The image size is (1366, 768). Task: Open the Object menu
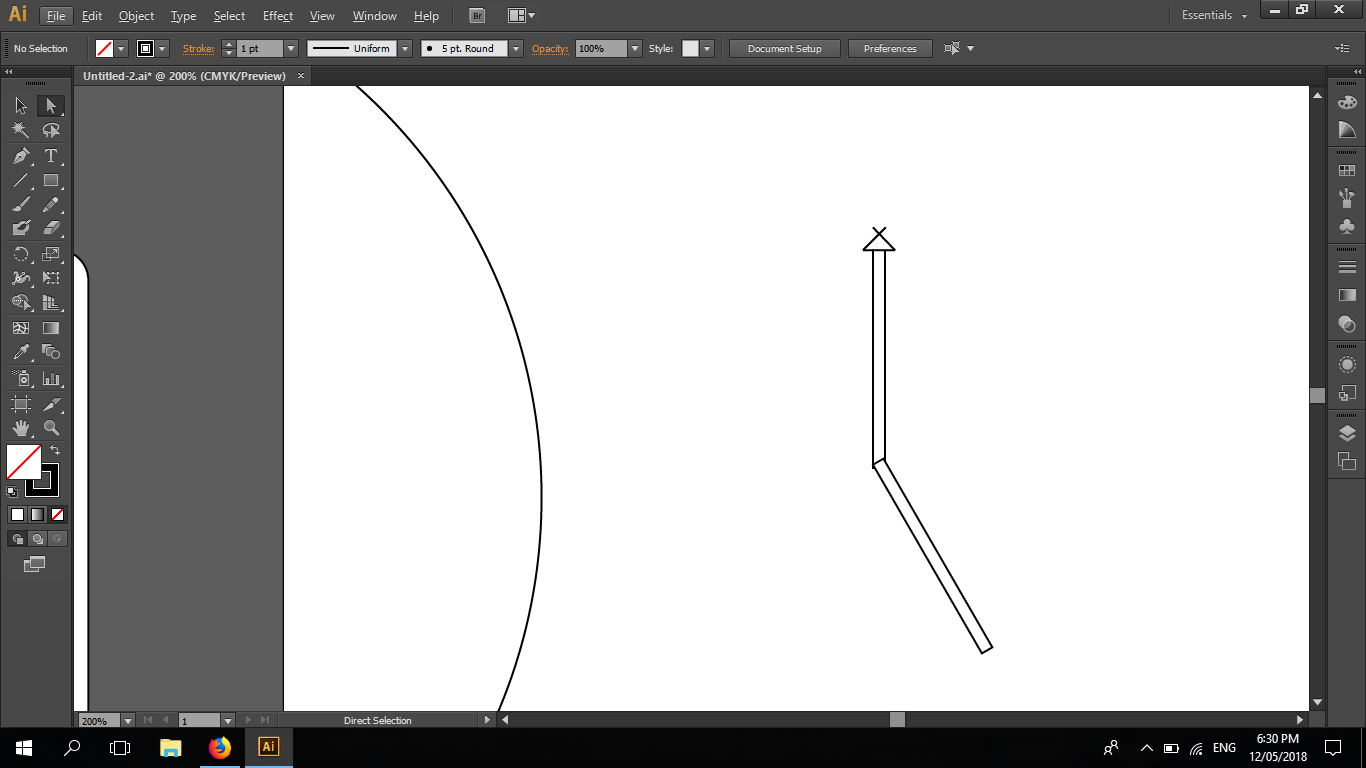point(136,16)
